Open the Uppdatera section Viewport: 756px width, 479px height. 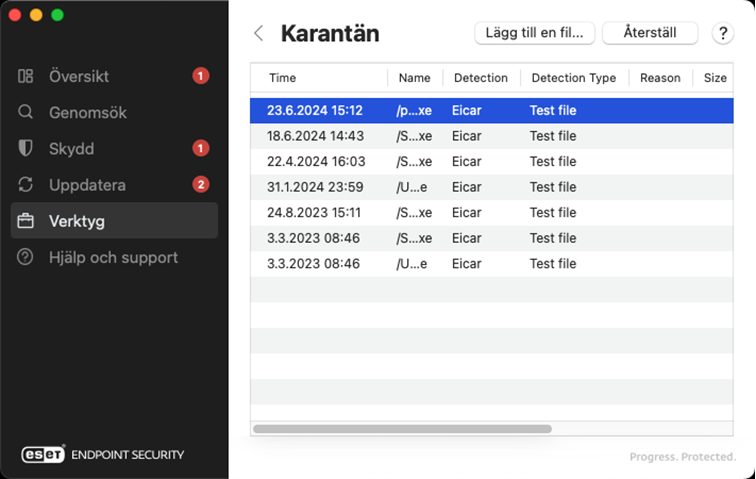click(x=114, y=185)
